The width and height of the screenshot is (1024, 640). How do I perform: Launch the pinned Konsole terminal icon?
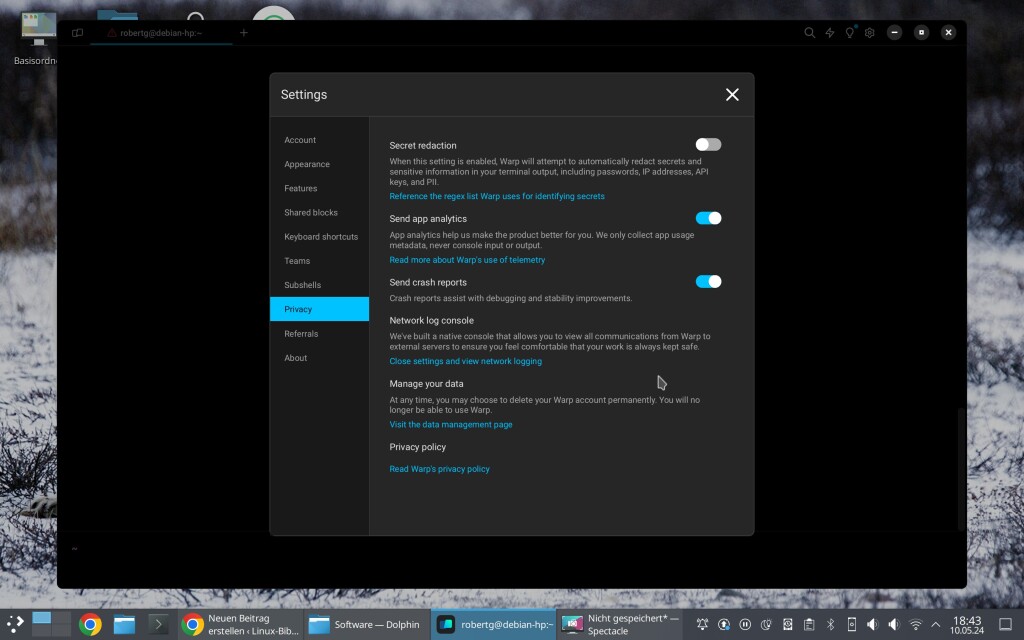click(157, 625)
